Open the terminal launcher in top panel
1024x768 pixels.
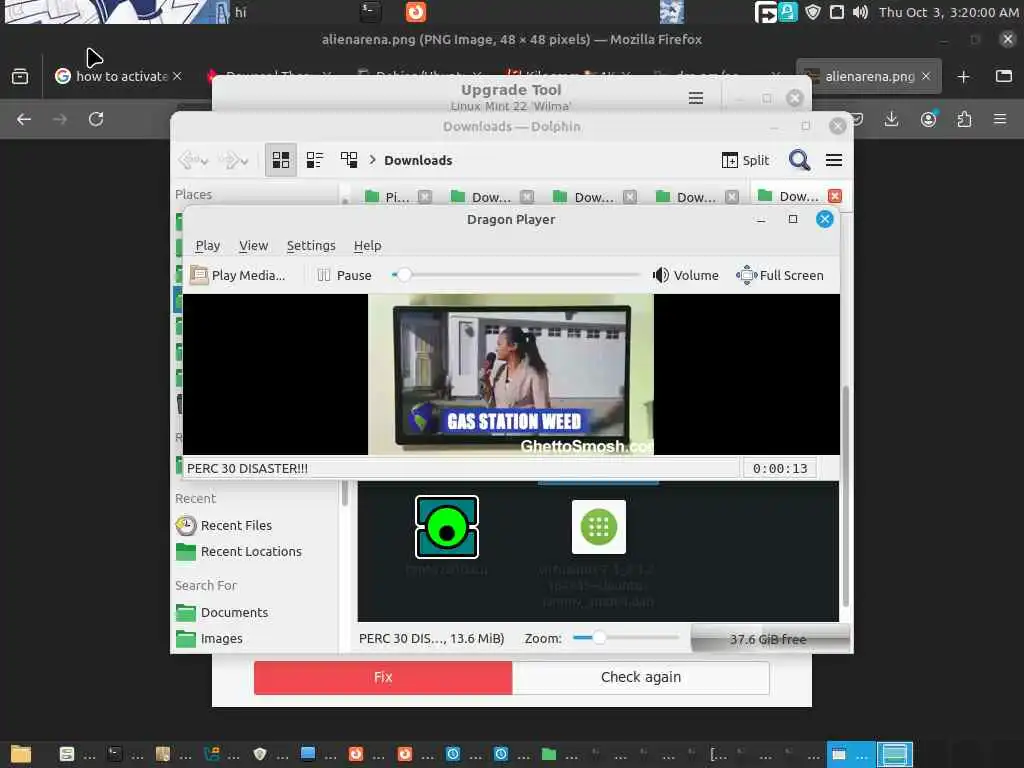(x=371, y=12)
